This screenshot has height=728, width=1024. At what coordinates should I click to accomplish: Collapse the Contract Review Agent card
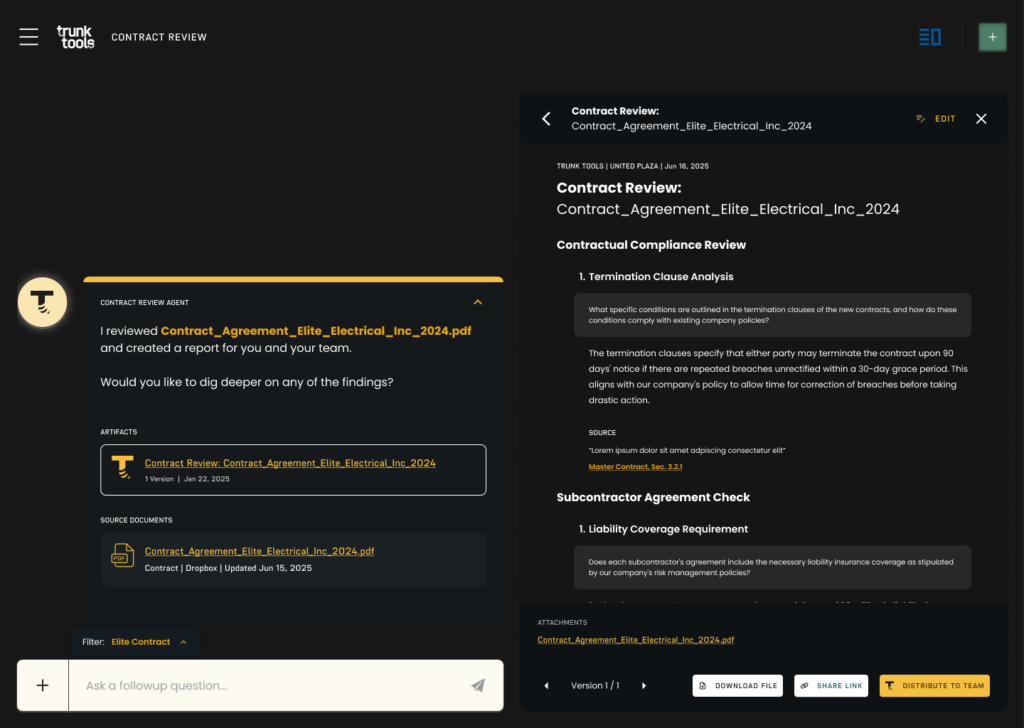pyautogui.click(x=478, y=302)
